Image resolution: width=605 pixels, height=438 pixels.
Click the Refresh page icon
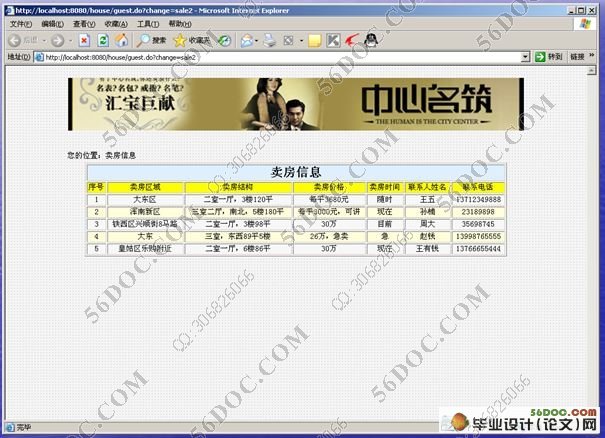(x=102, y=40)
